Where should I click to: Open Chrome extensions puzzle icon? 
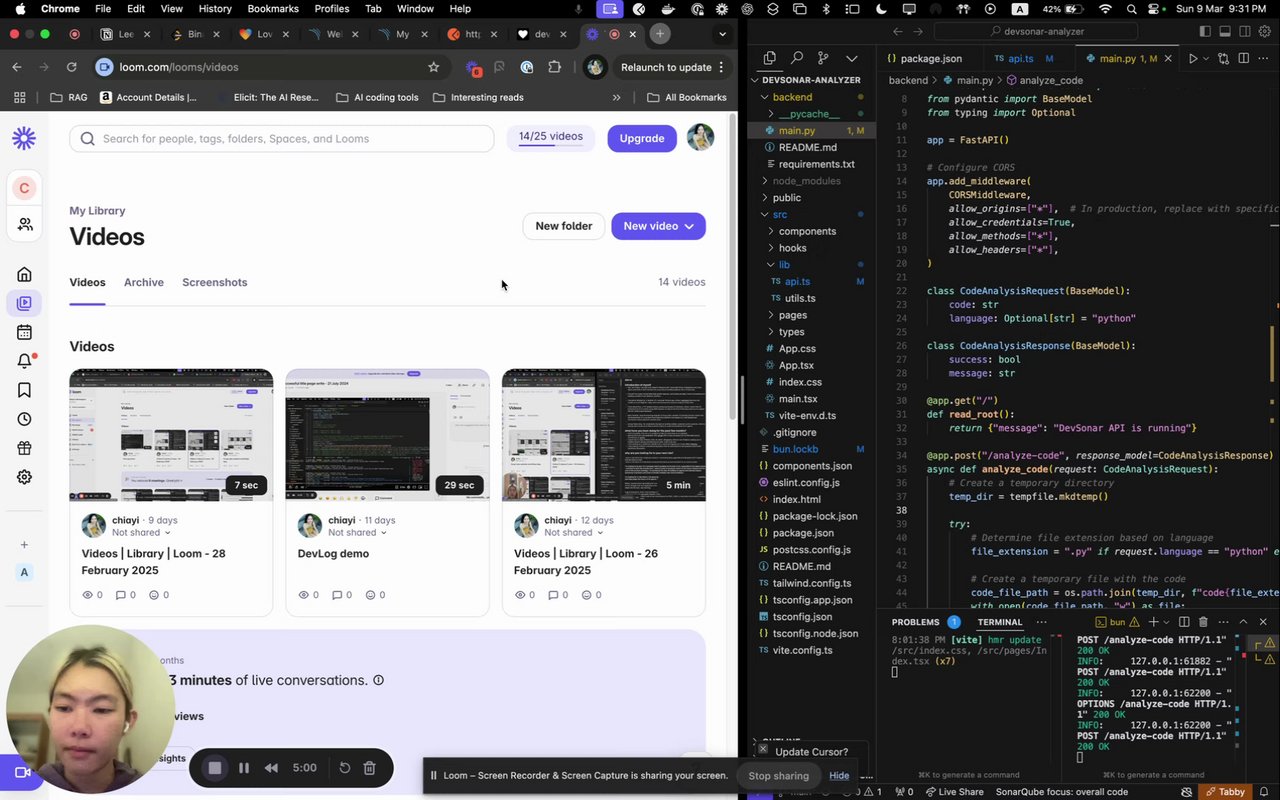point(555,67)
